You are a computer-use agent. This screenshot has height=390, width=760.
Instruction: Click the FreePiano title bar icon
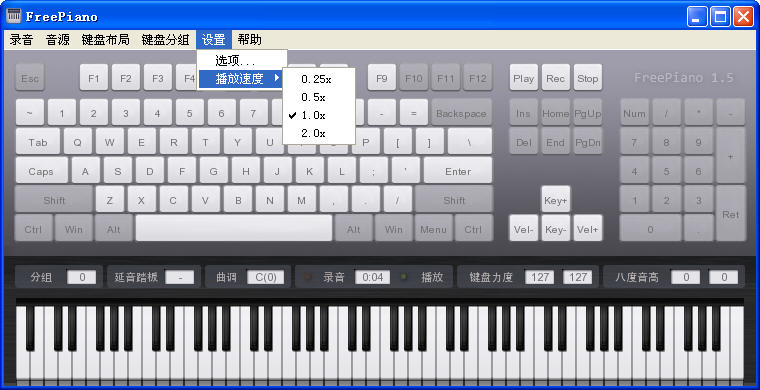pos(14,16)
